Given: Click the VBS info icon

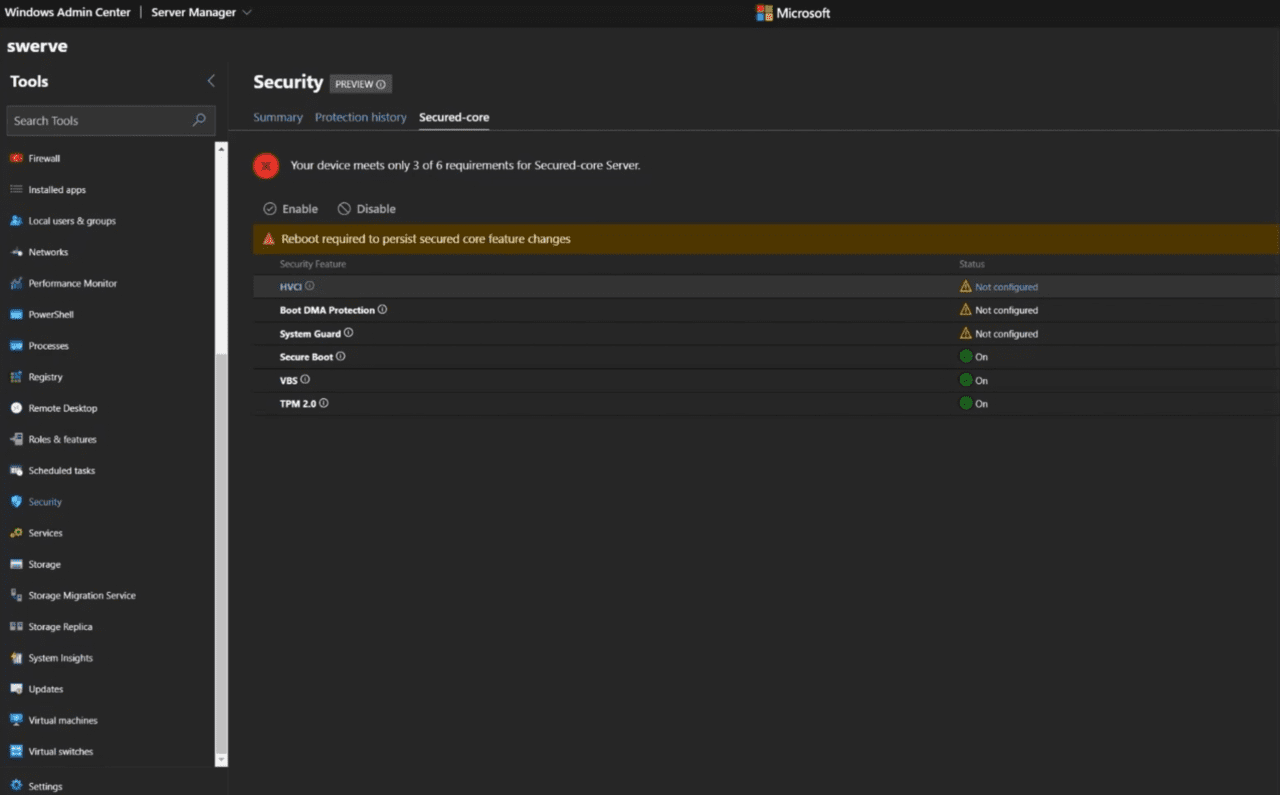Looking at the screenshot, I should point(305,380).
